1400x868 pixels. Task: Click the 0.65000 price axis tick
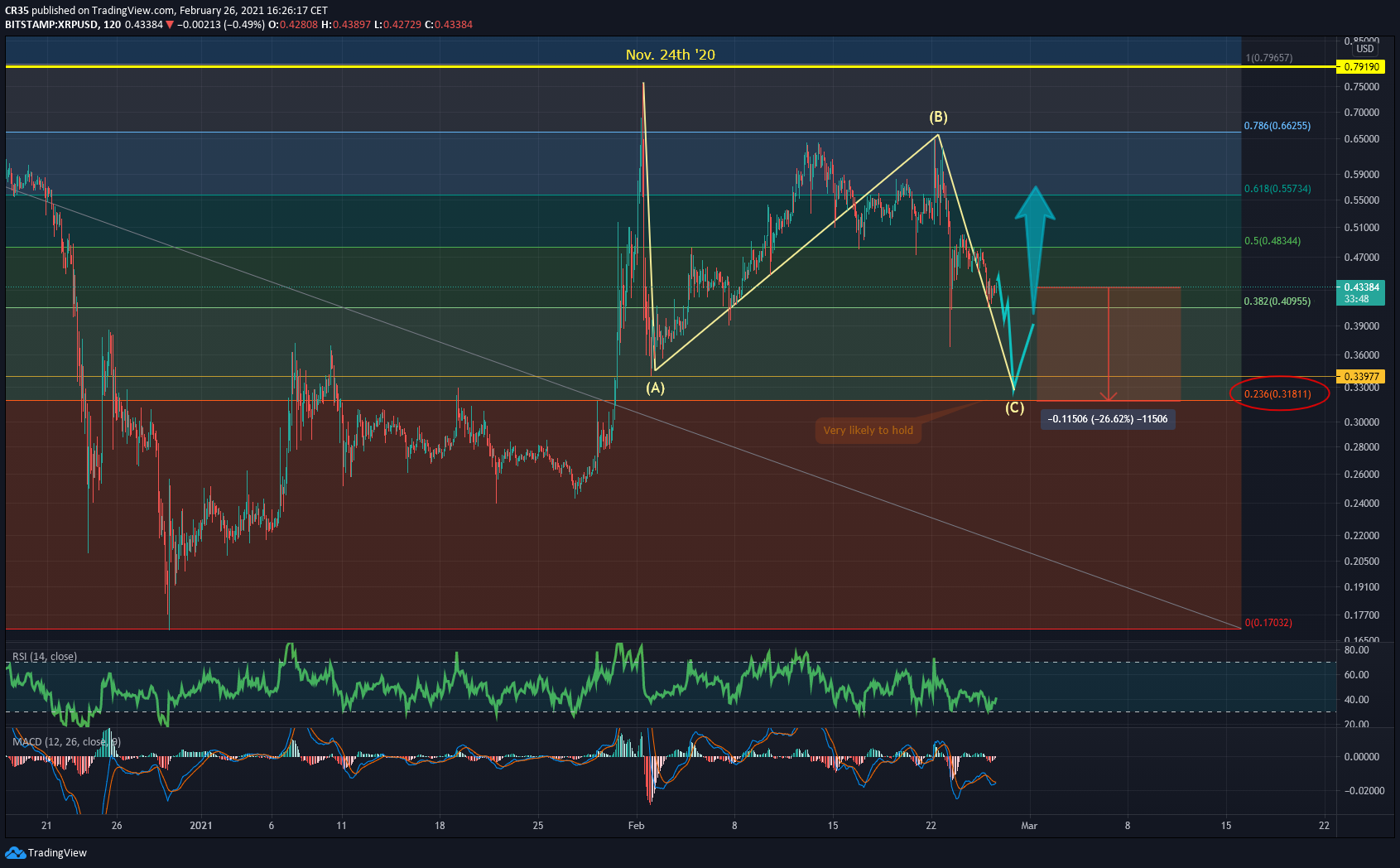[x=1361, y=139]
